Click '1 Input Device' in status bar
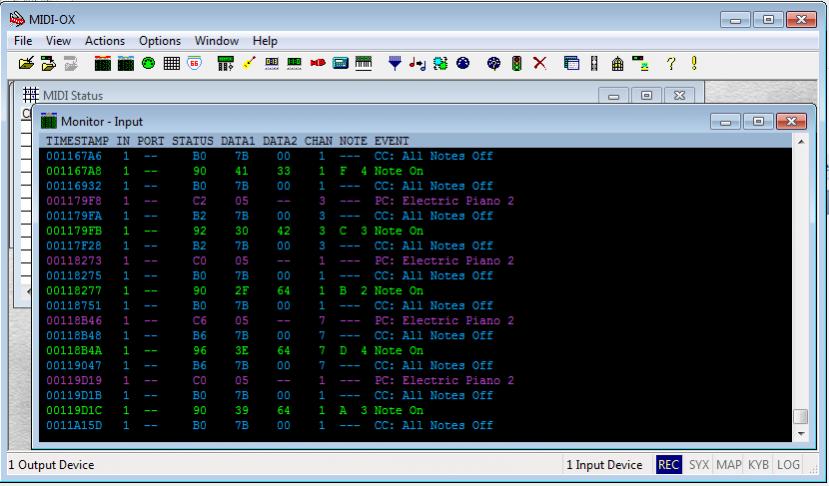 (x=604, y=465)
